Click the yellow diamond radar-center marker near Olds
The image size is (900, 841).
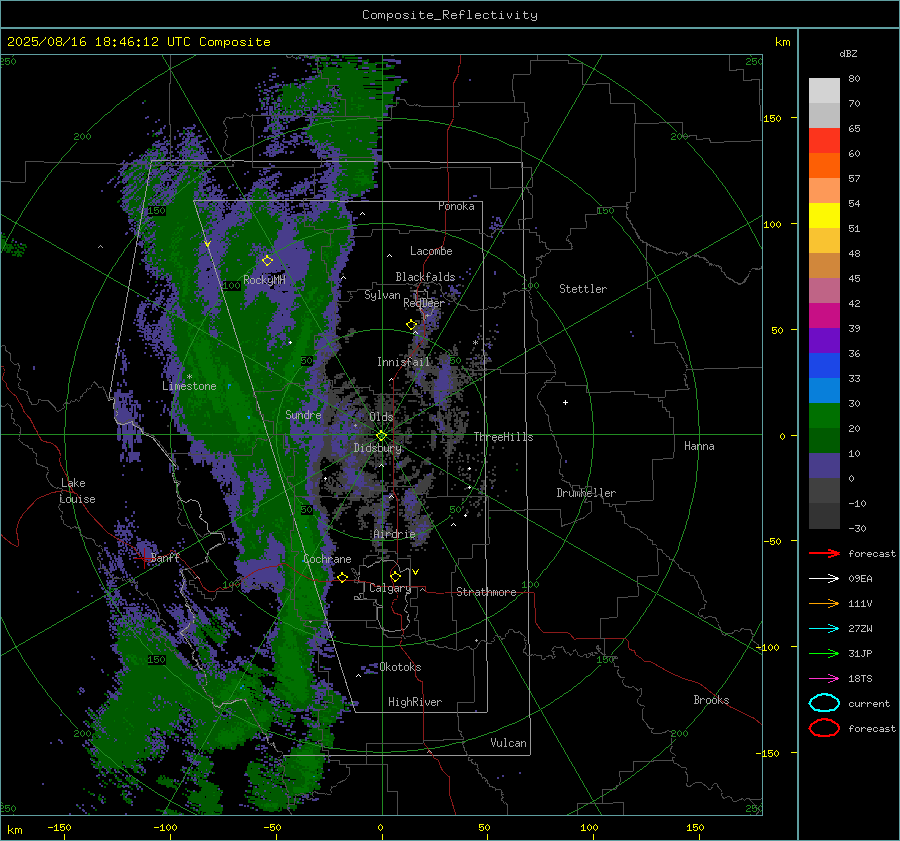(x=381, y=436)
